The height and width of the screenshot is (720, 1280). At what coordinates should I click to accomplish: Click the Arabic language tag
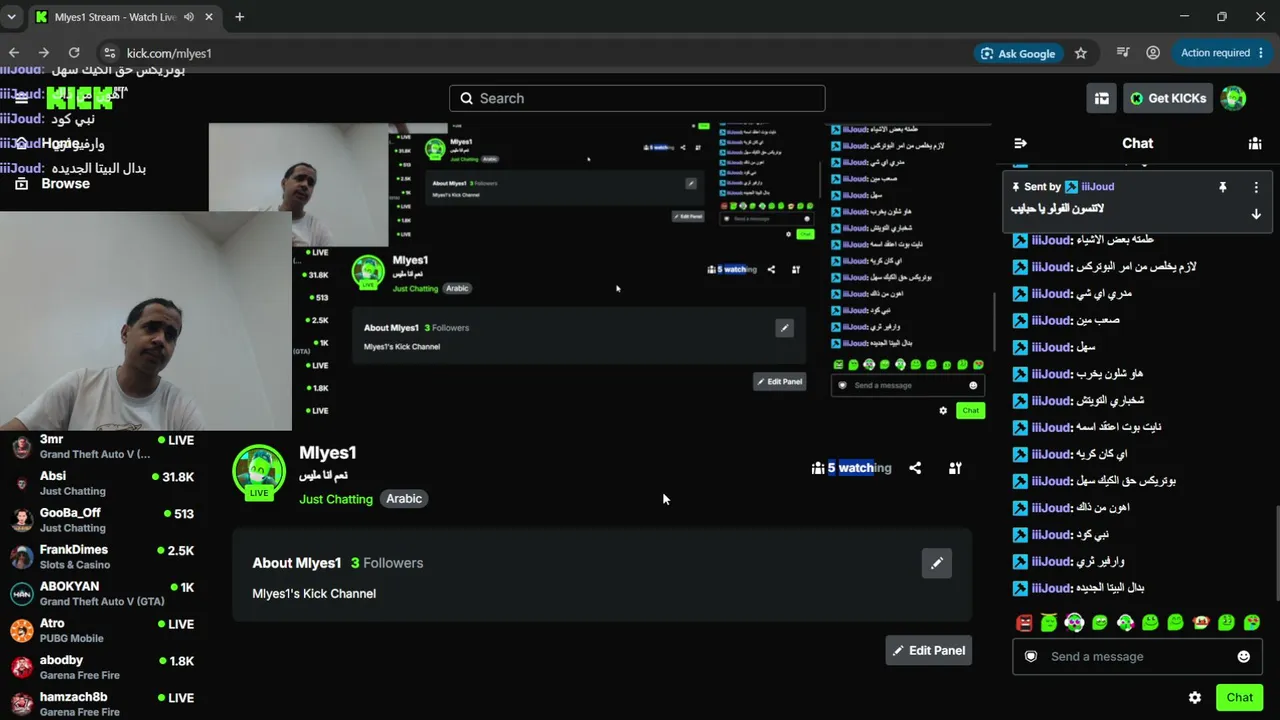coord(404,499)
